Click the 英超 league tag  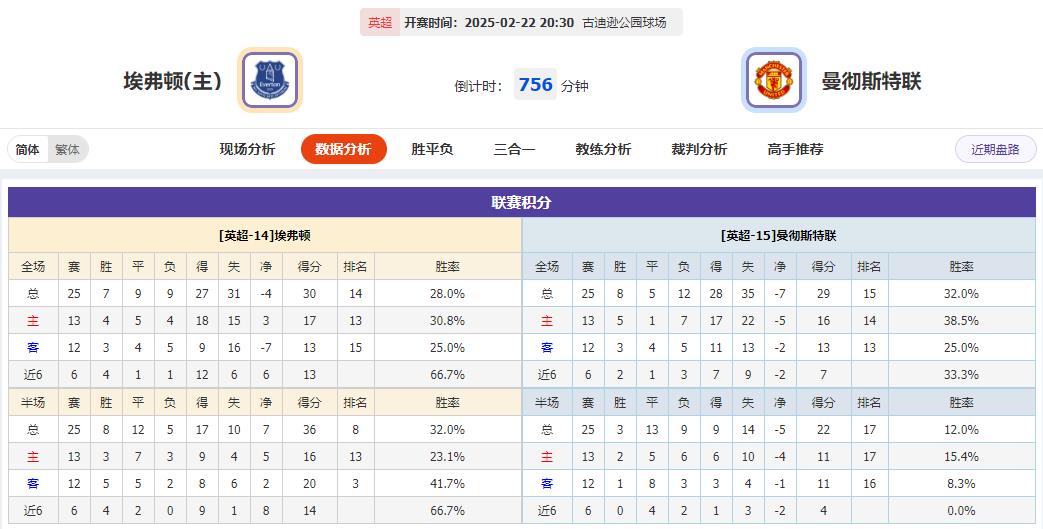click(x=380, y=22)
